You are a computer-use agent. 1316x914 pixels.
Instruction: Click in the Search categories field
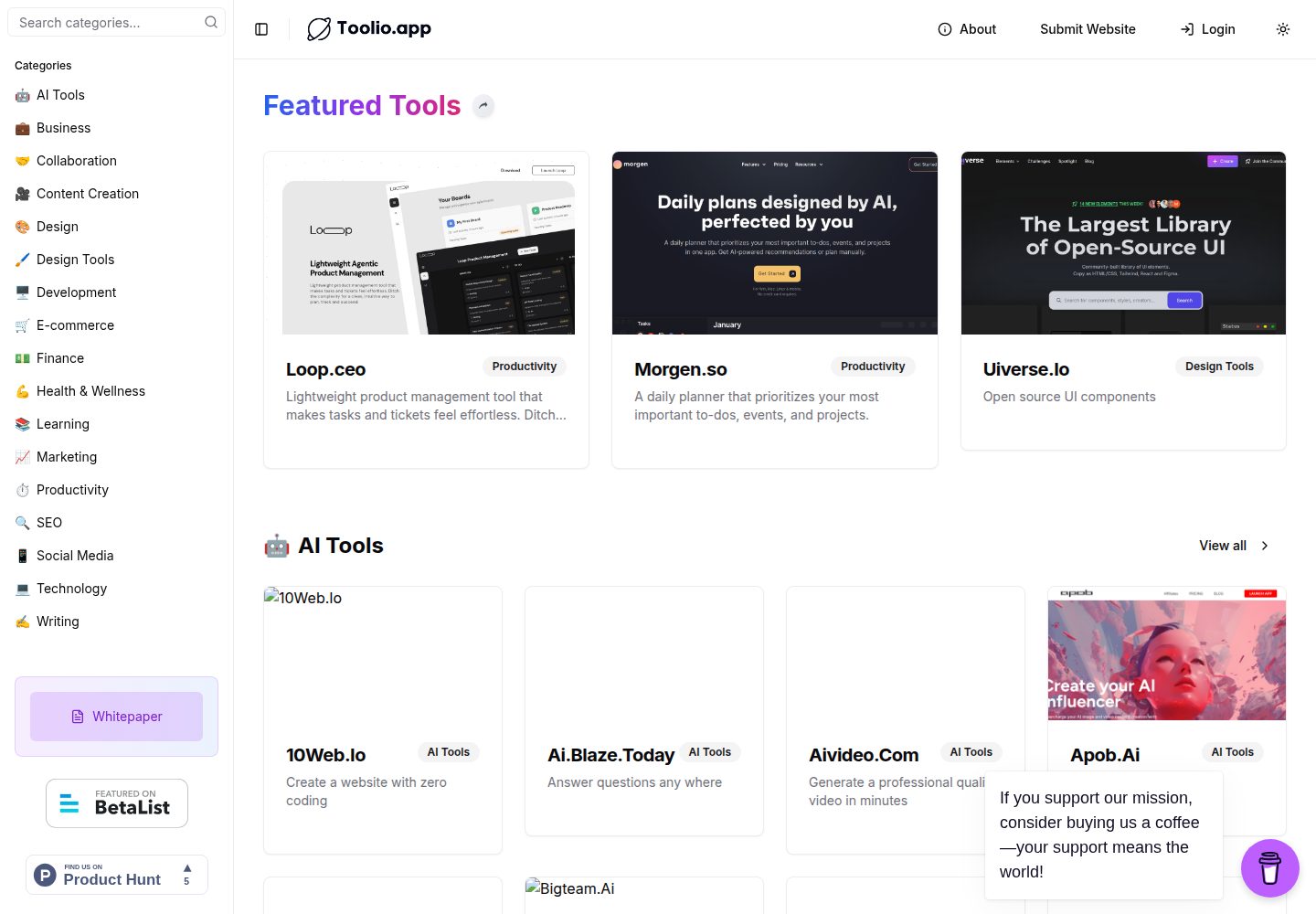pyautogui.click(x=116, y=22)
